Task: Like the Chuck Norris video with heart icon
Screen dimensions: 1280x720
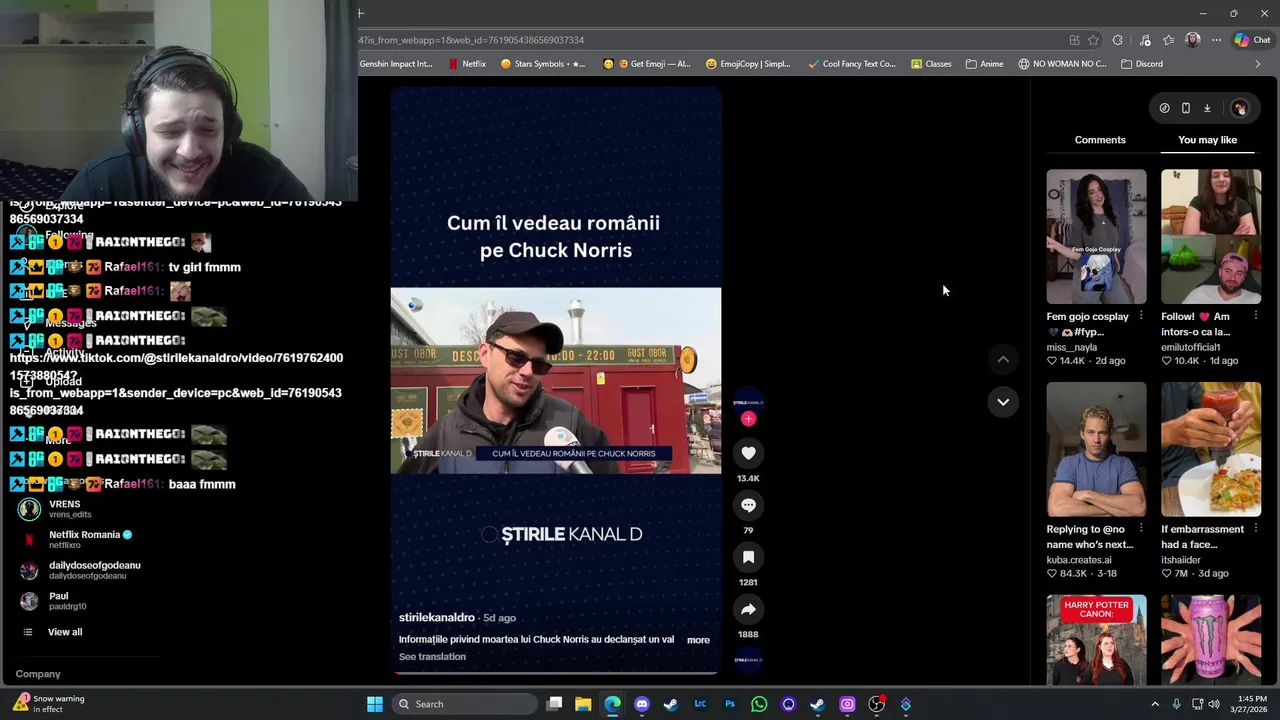Action: tap(748, 453)
